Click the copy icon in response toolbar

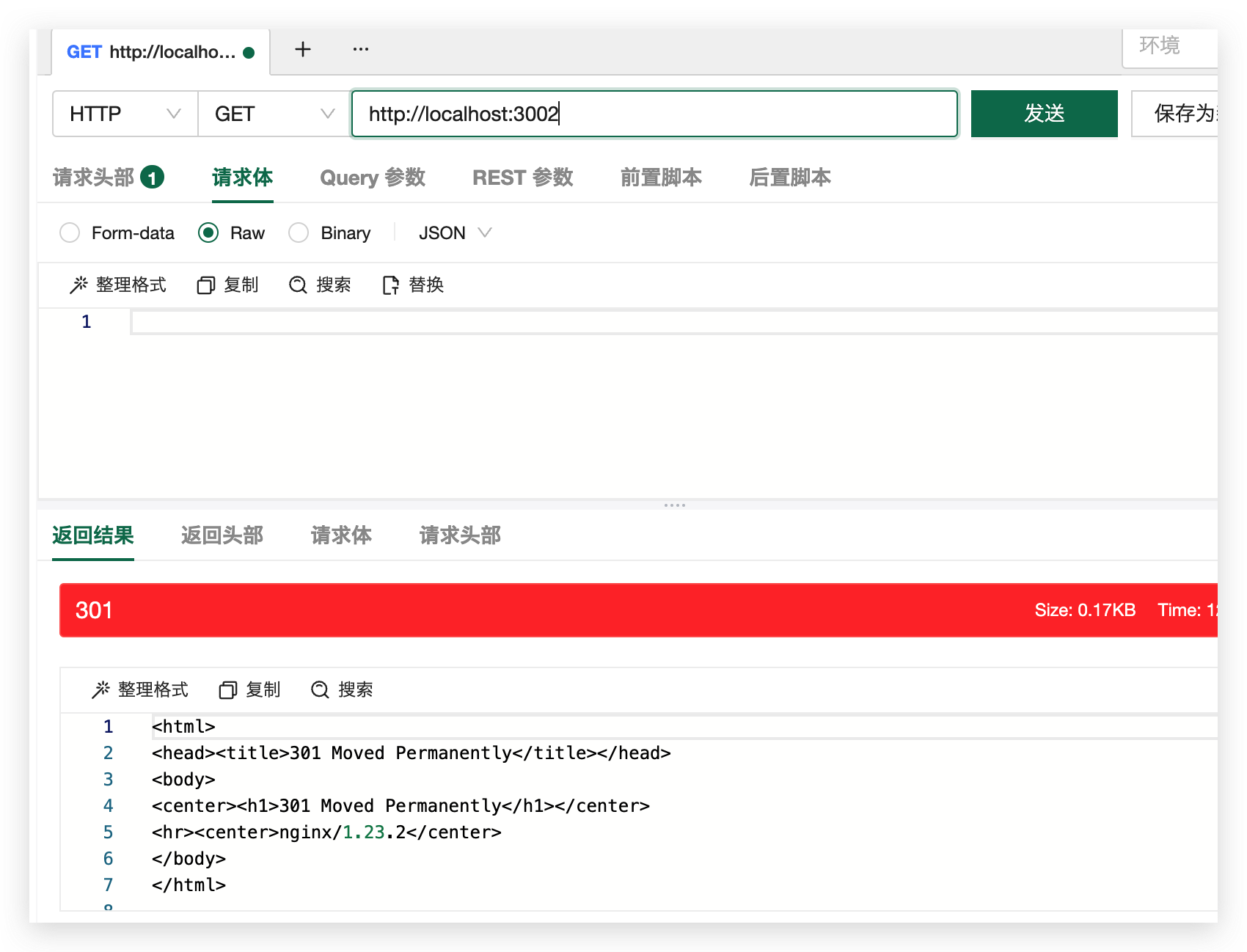click(228, 689)
